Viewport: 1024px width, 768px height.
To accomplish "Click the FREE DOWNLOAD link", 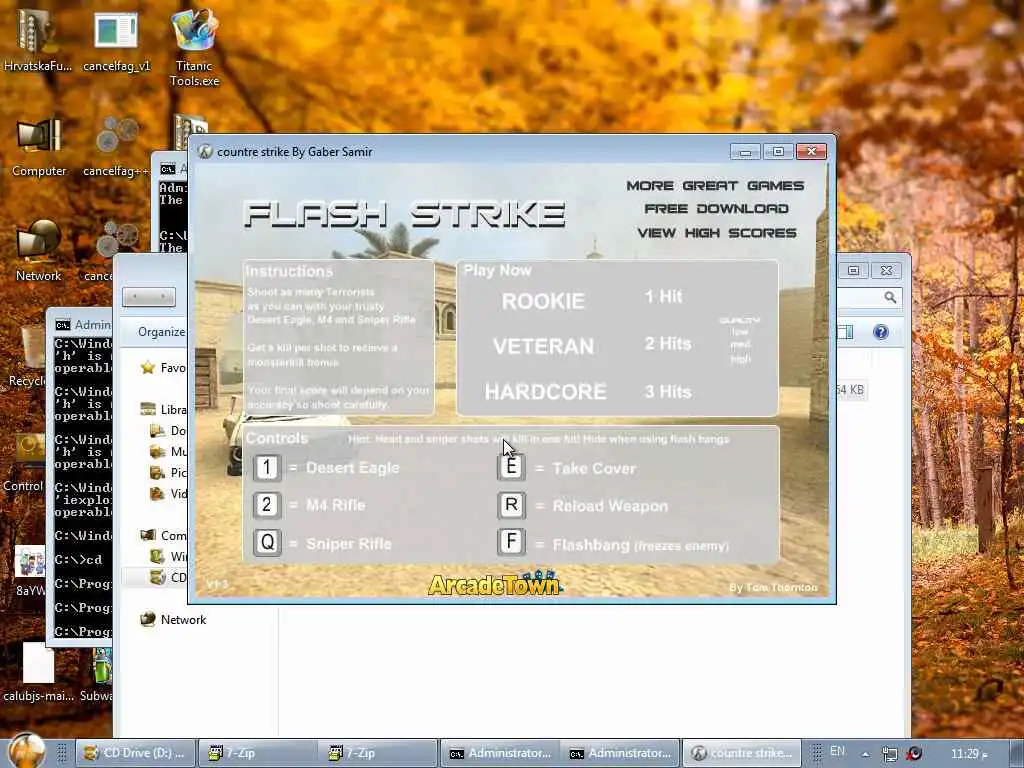I will (x=716, y=208).
